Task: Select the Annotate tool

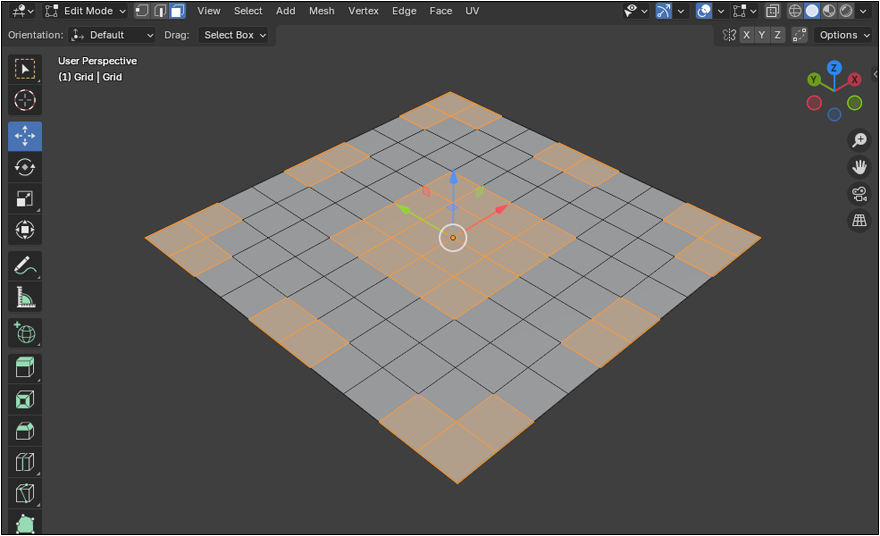Action: pos(25,266)
